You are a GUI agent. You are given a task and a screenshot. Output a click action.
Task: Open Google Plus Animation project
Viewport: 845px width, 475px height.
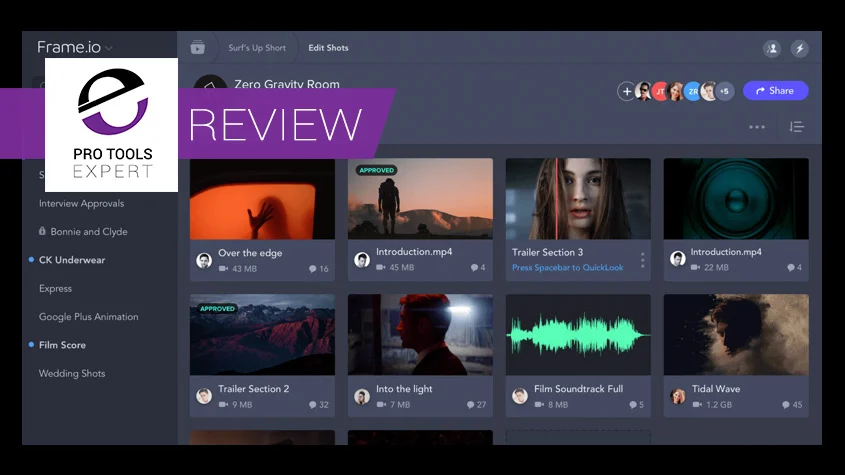pos(88,316)
